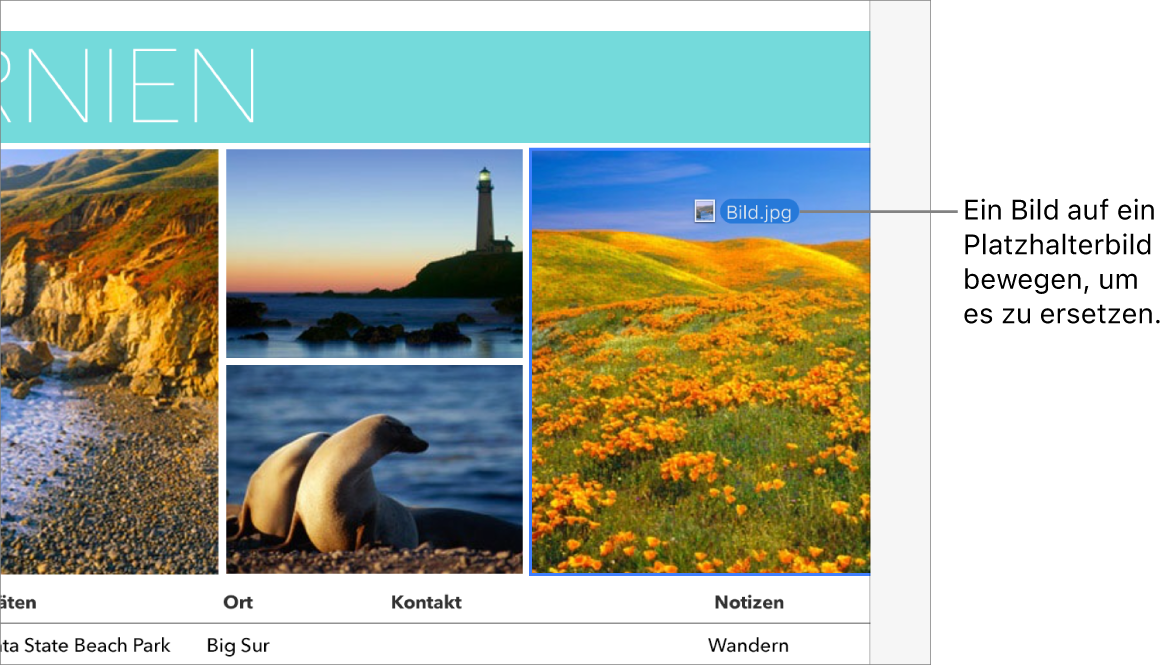This screenshot has height=665, width=1170.
Task: Click the Notizen column header
Action: click(749, 602)
